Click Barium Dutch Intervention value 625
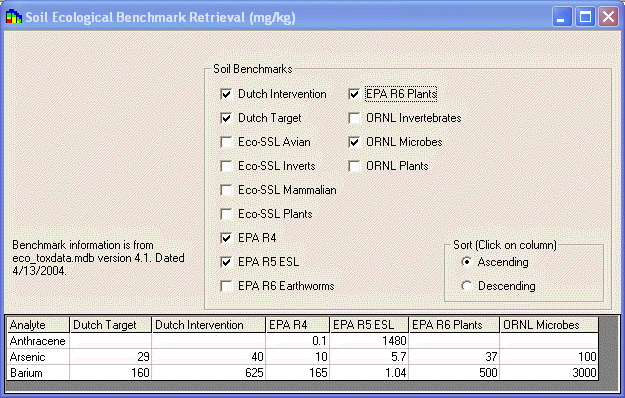Viewport: 625px width, 398px height. [208, 373]
